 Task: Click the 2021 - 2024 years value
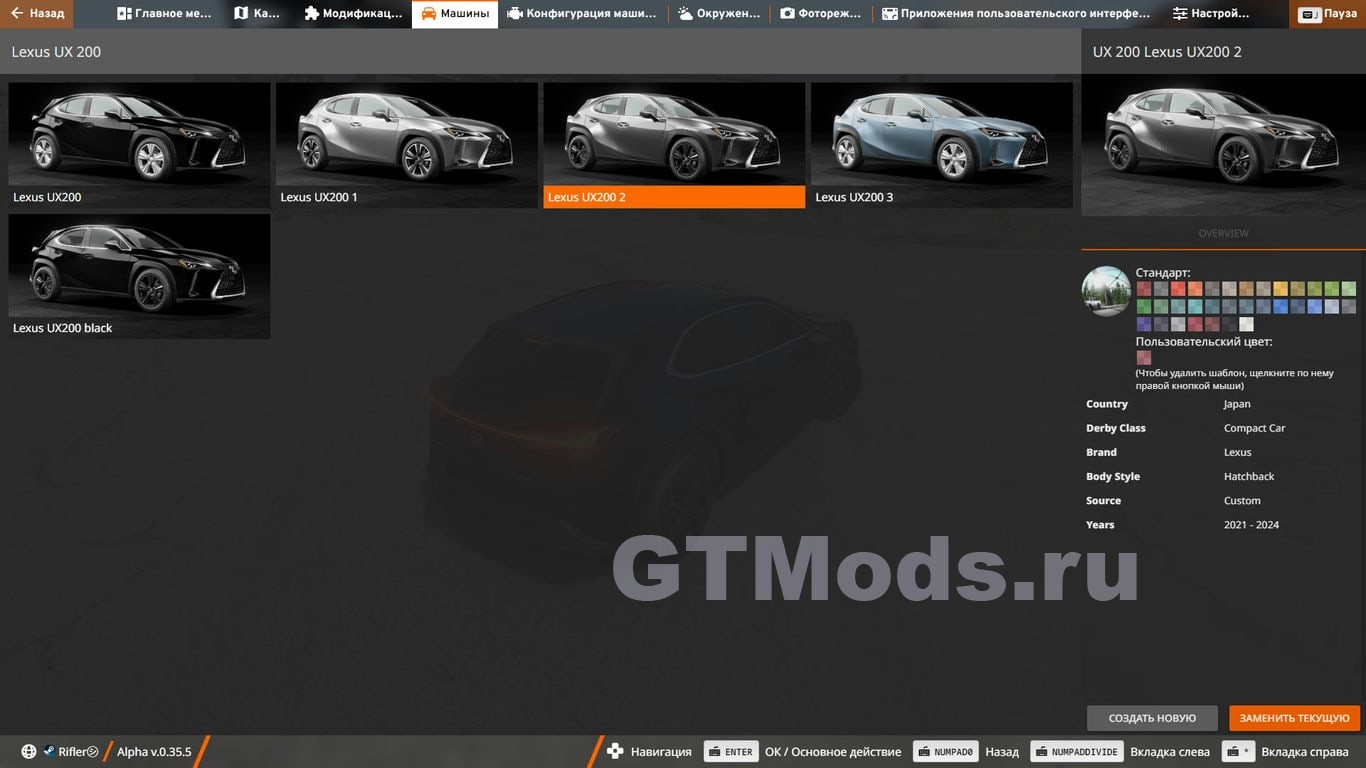point(1251,525)
